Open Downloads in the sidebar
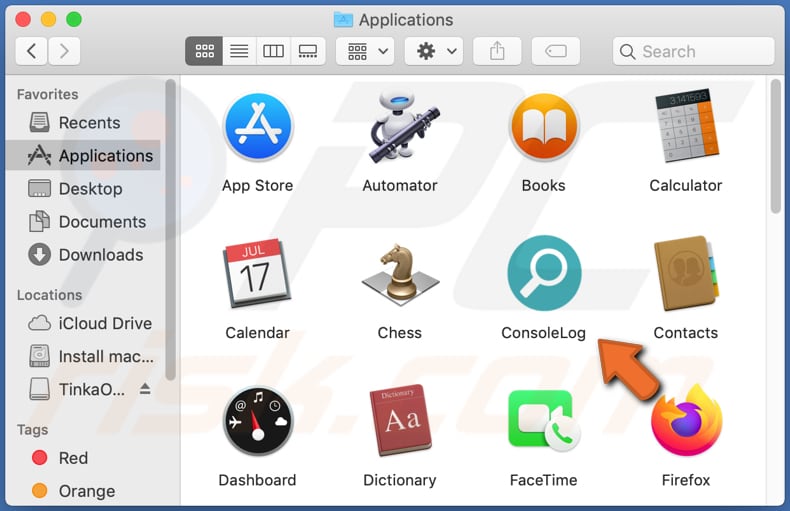The height and width of the screenshot is (511, 790). pyautogui.click(x=83, y=254)
